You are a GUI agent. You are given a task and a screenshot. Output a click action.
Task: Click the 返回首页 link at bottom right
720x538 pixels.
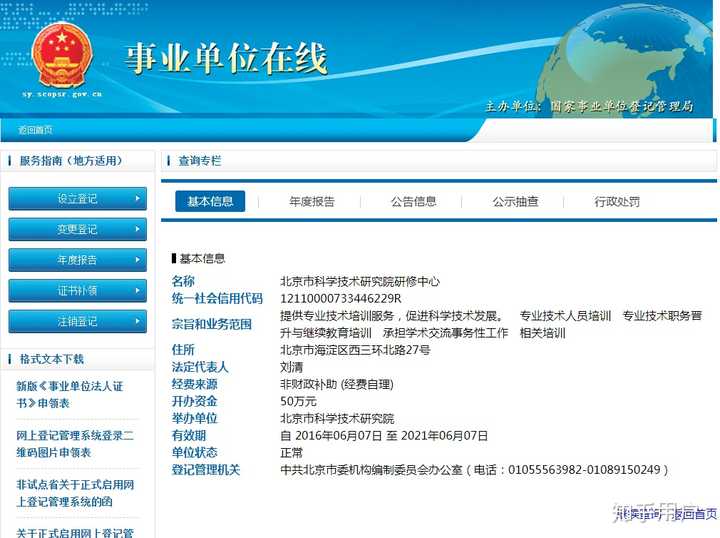click(x=696, y=514)
